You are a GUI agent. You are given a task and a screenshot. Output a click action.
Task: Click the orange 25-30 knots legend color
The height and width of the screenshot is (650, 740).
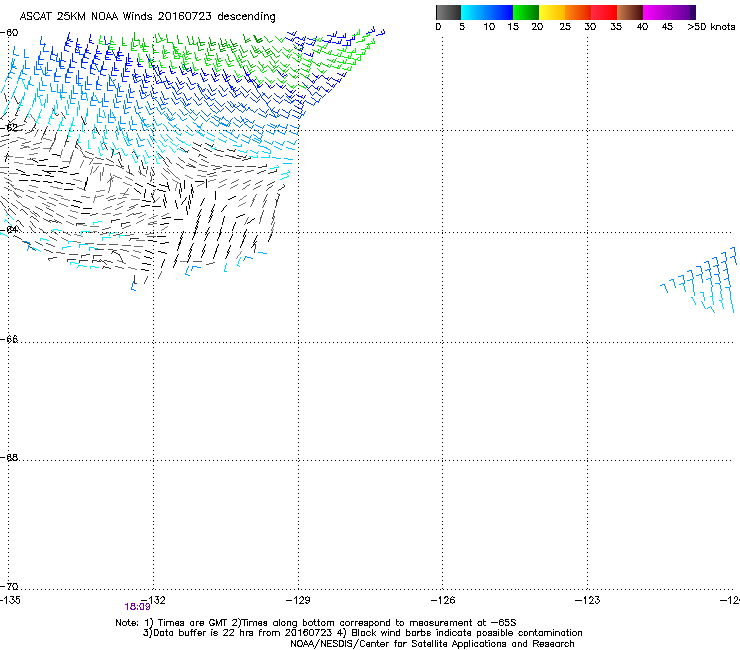click(x=578, y=12)
